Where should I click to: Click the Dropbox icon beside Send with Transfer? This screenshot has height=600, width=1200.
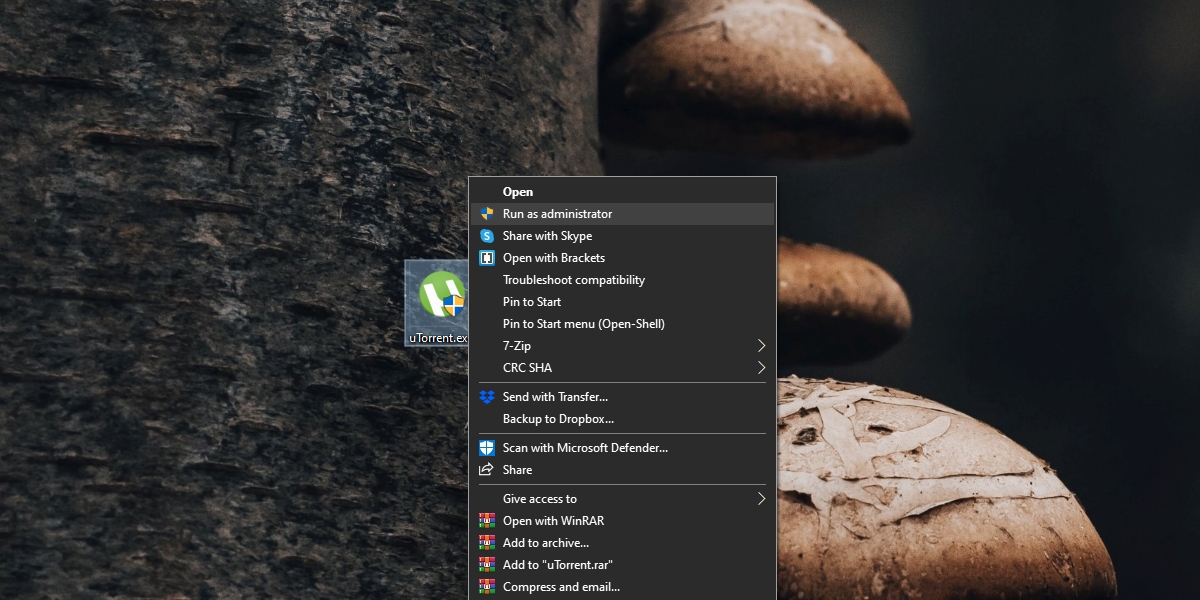(487, 397)
